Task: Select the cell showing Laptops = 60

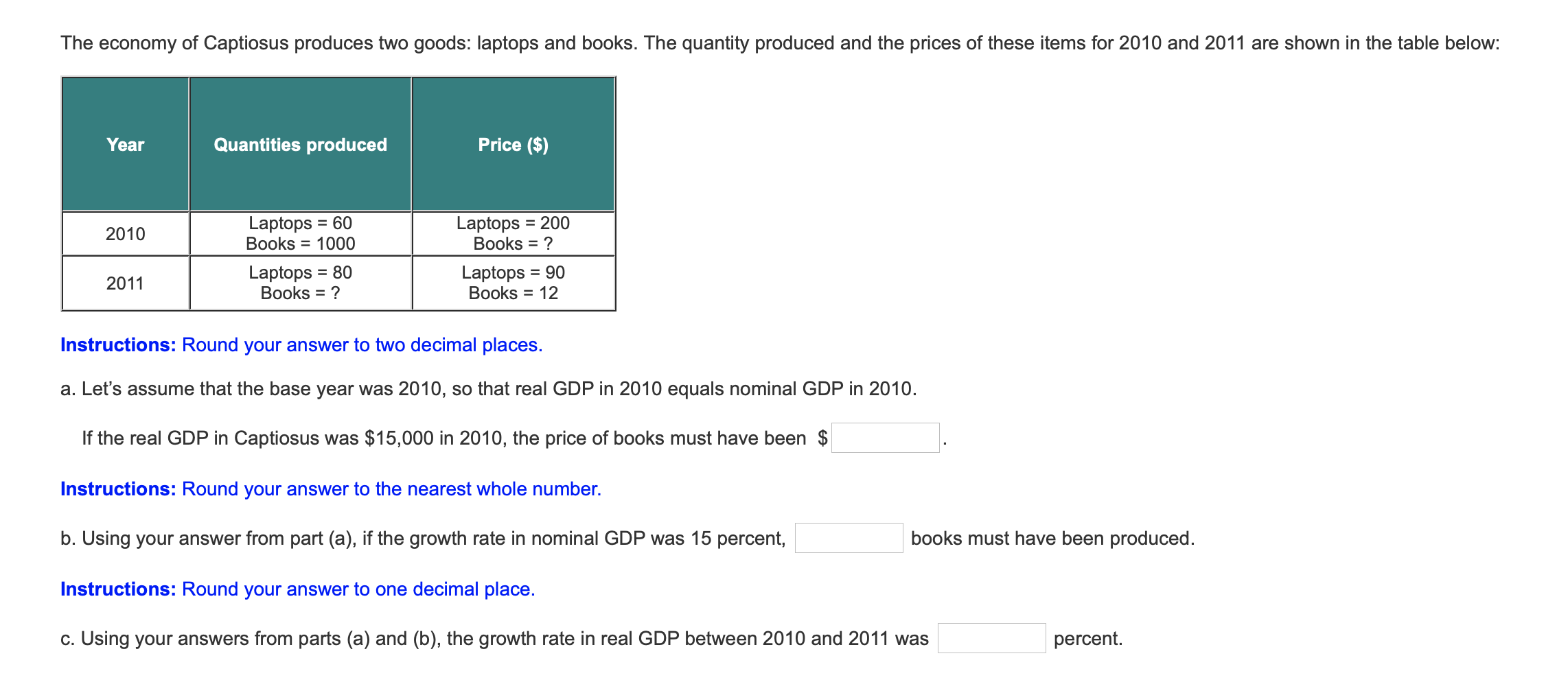Action: [x=300, y=223]
